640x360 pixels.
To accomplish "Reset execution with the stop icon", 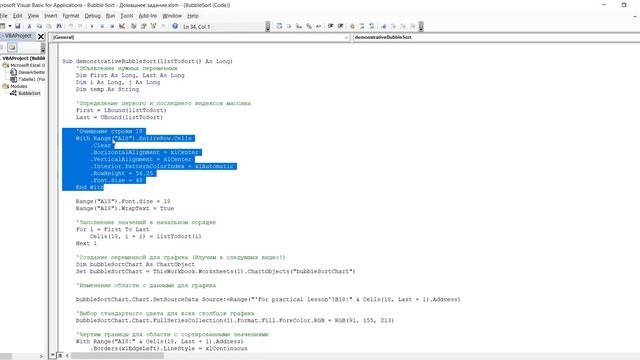I will click(112, 26).
